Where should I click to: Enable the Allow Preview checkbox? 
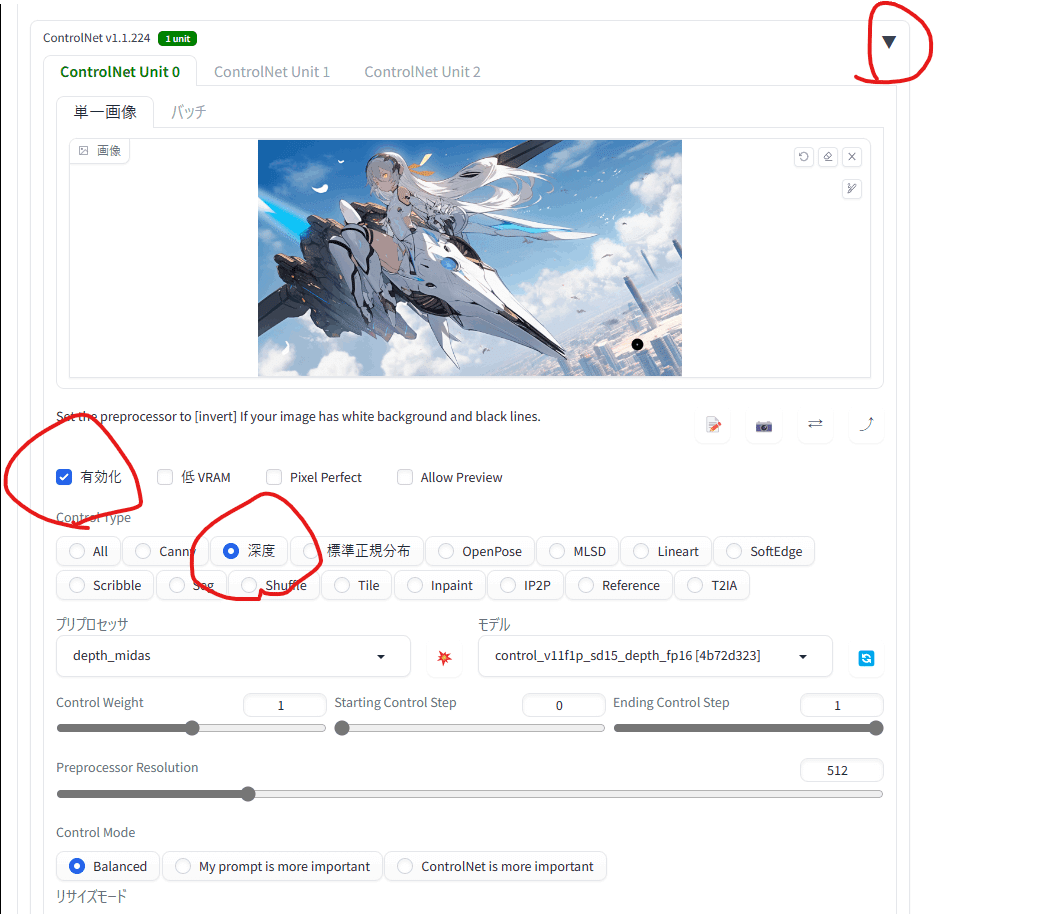404,477
